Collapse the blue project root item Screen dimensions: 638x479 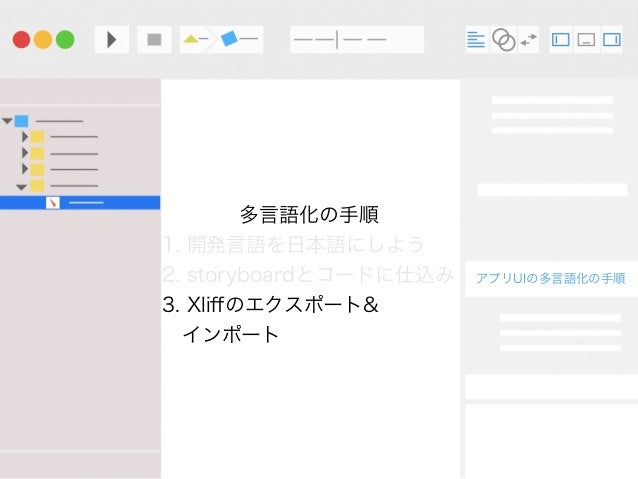tap(7, 121)
